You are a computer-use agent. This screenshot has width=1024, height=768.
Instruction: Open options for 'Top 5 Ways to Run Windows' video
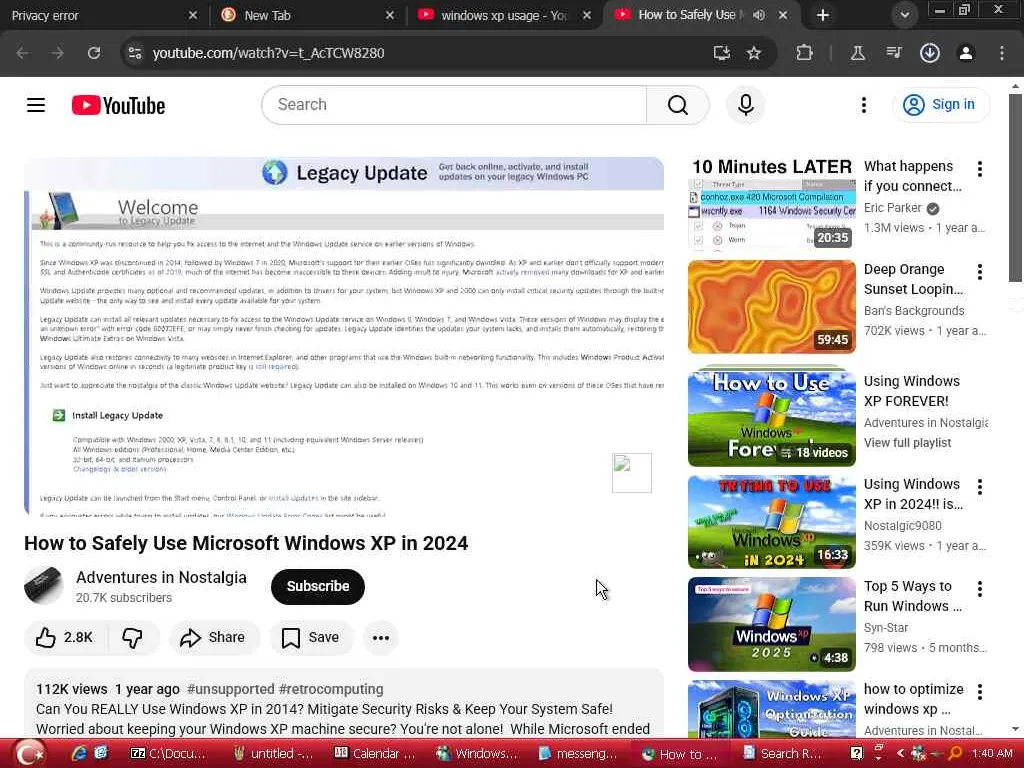click(980, 589)
